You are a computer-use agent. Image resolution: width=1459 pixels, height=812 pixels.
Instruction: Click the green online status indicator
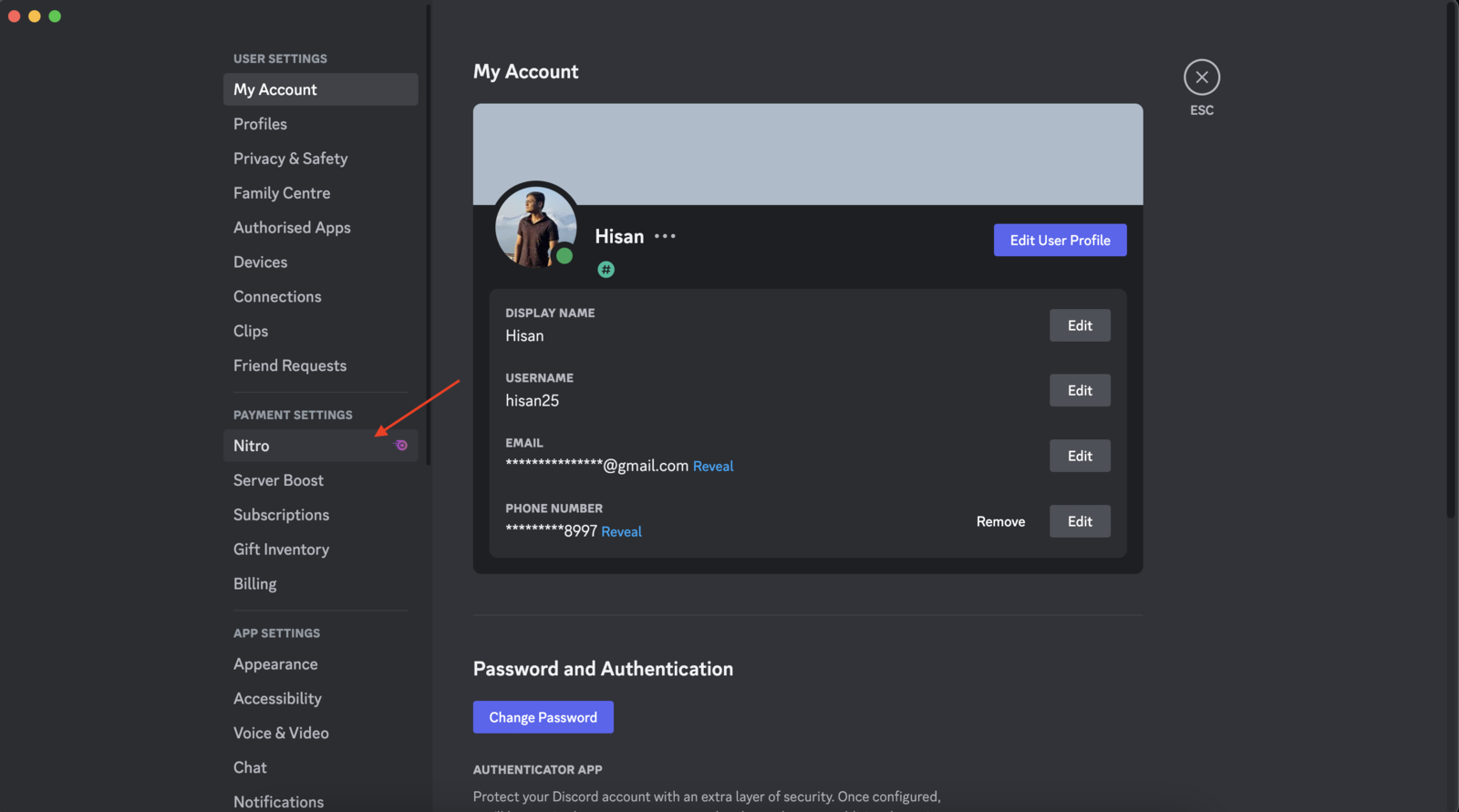coord(564,256)
